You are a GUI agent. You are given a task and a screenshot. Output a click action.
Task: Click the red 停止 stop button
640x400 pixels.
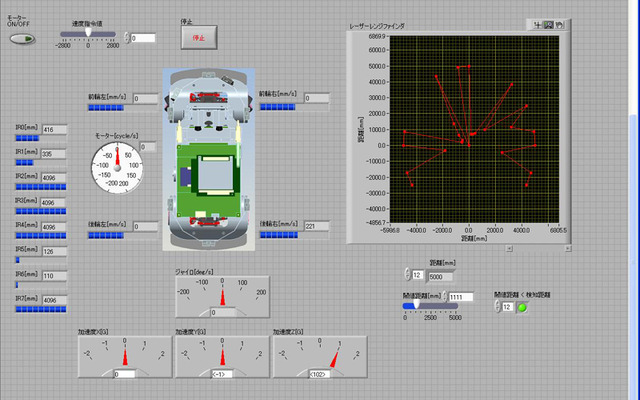199,38
